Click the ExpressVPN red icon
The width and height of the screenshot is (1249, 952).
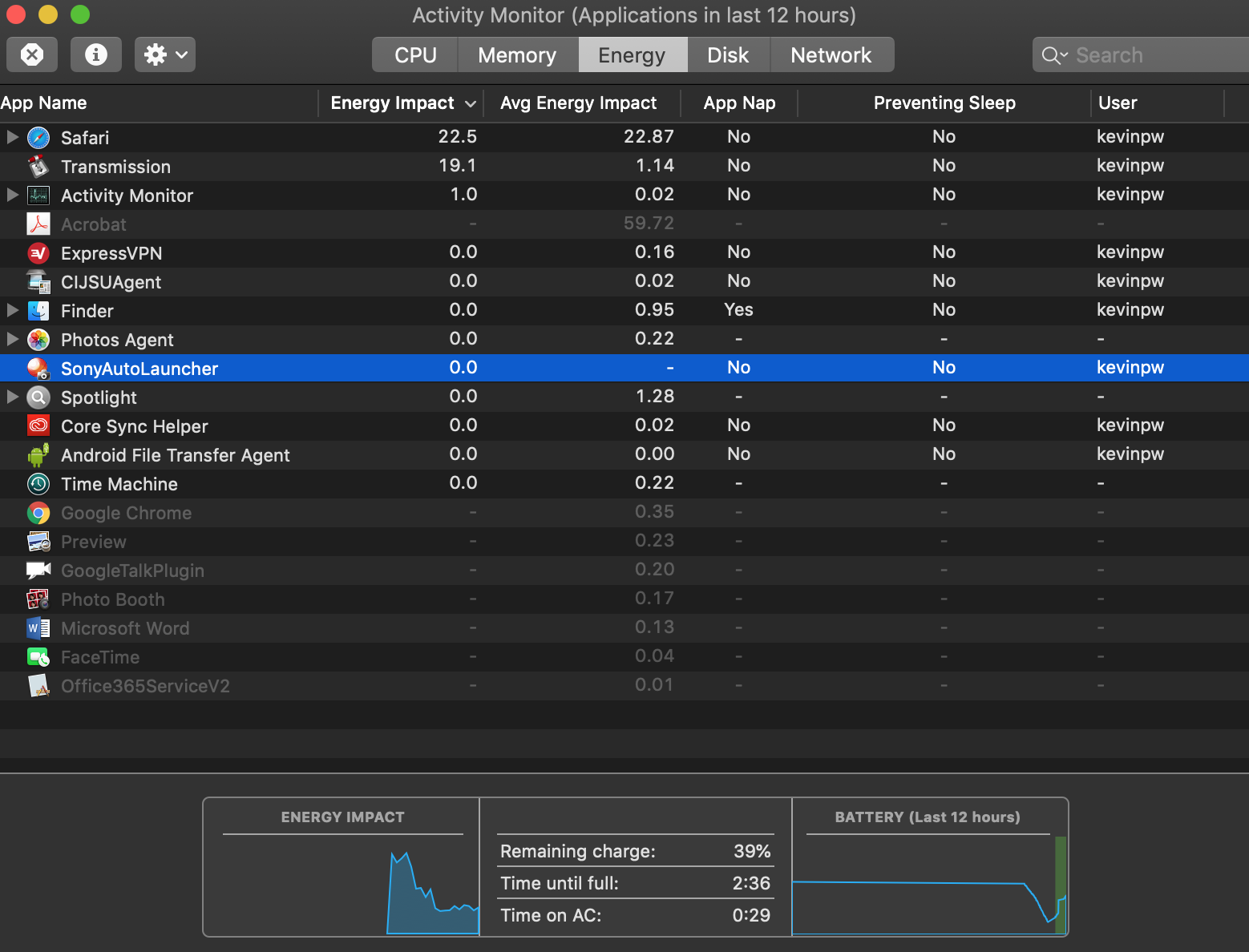click(38, 253)
